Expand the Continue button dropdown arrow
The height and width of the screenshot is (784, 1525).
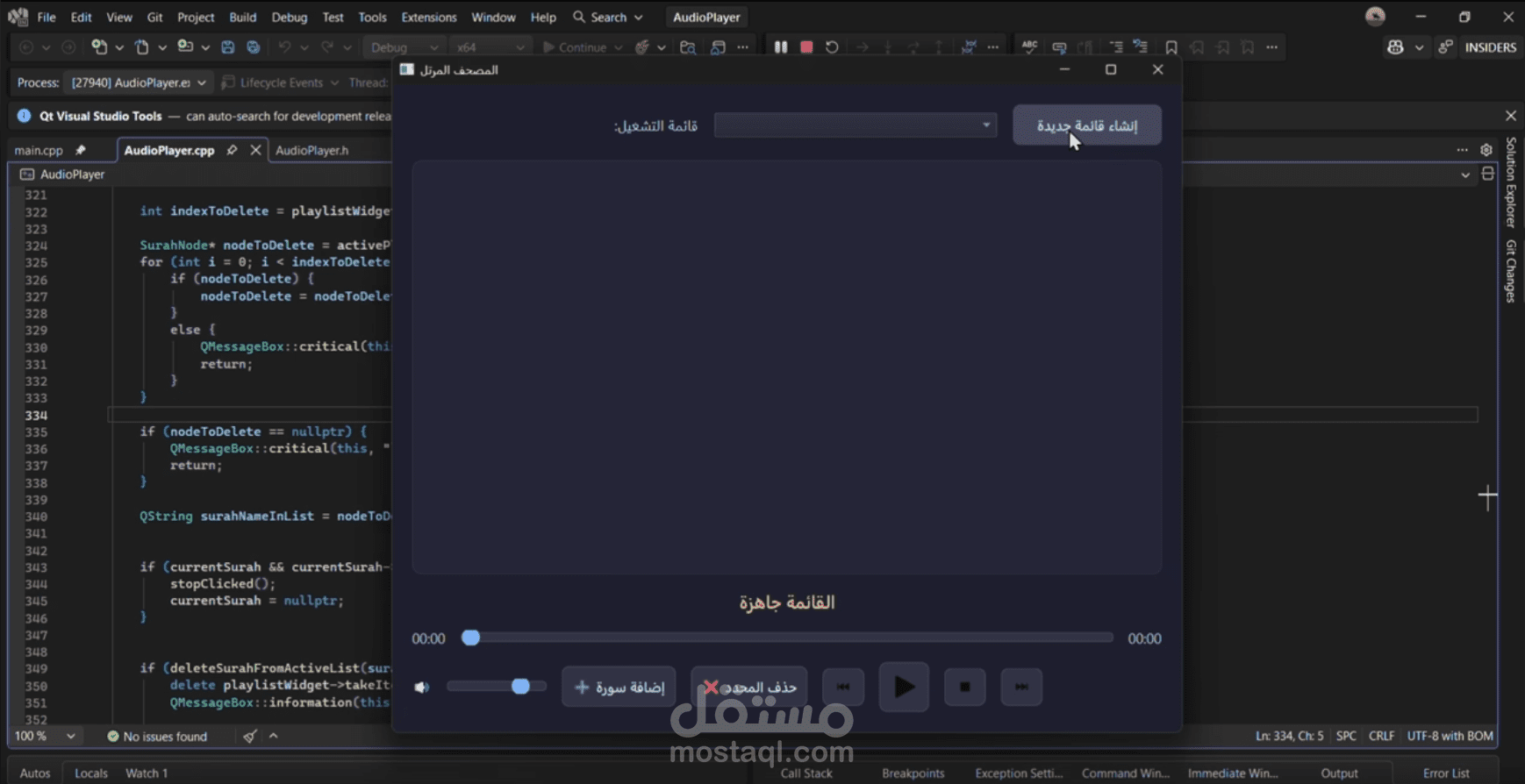click(618, 47)
